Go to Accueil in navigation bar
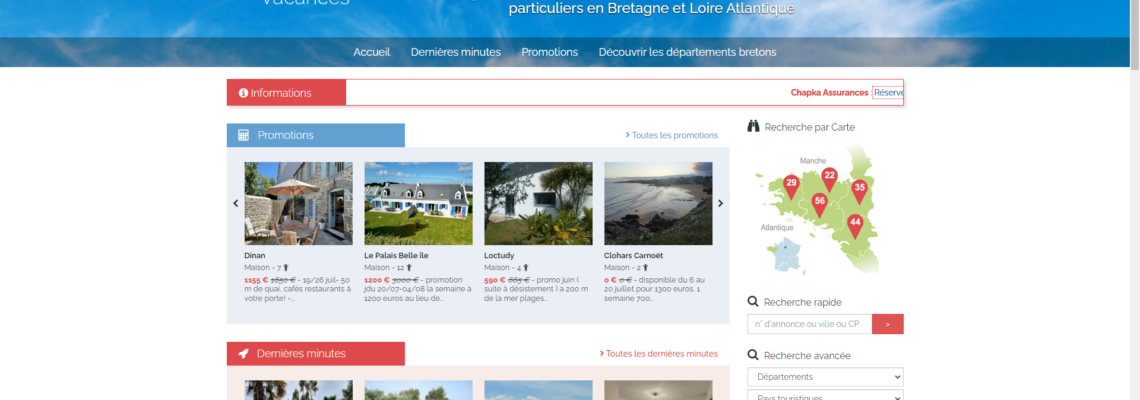 [372, 52]
